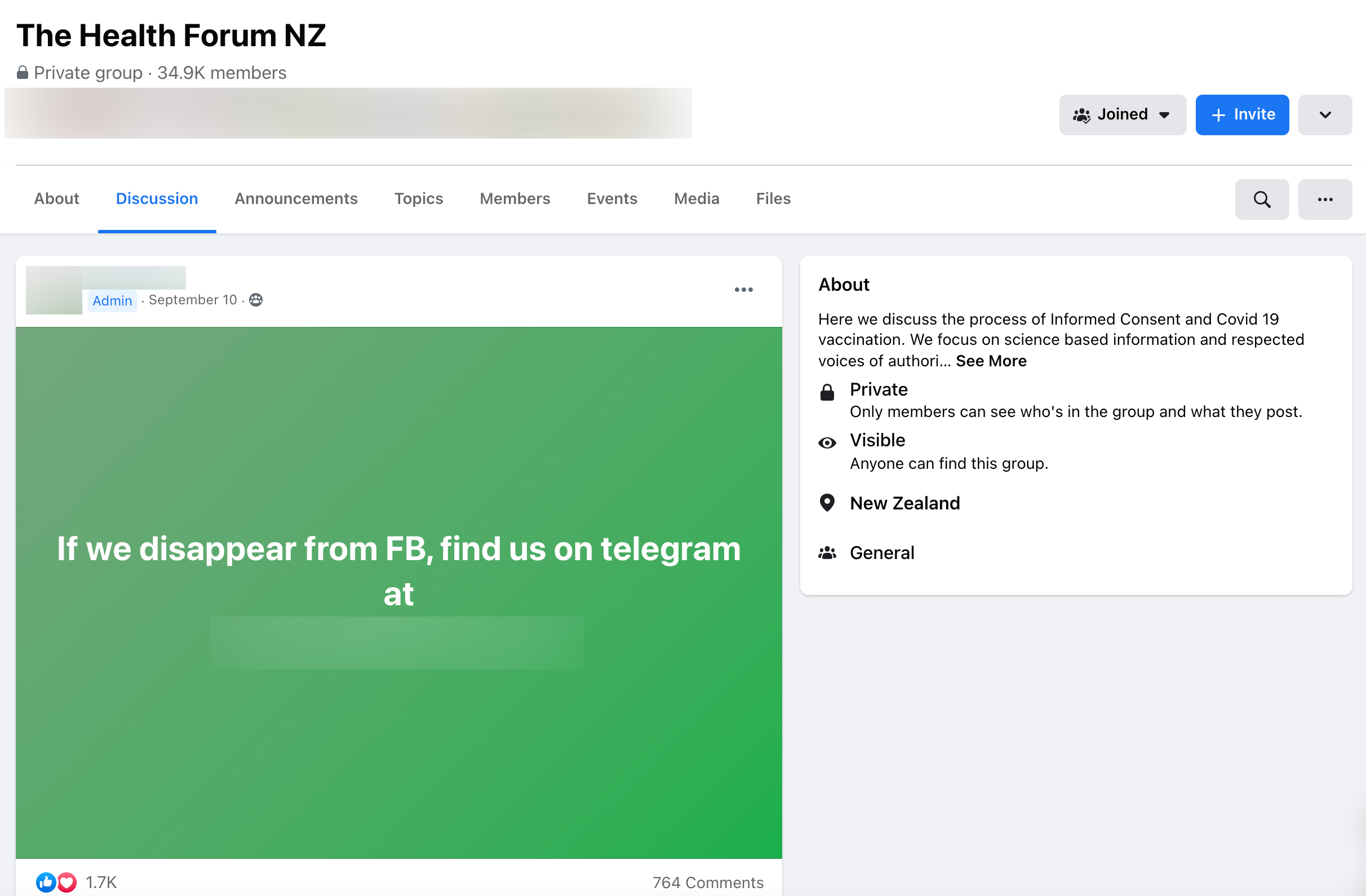1366x896 pixels.
Task: Open the 764 Comments link
Action: point(707,882)
